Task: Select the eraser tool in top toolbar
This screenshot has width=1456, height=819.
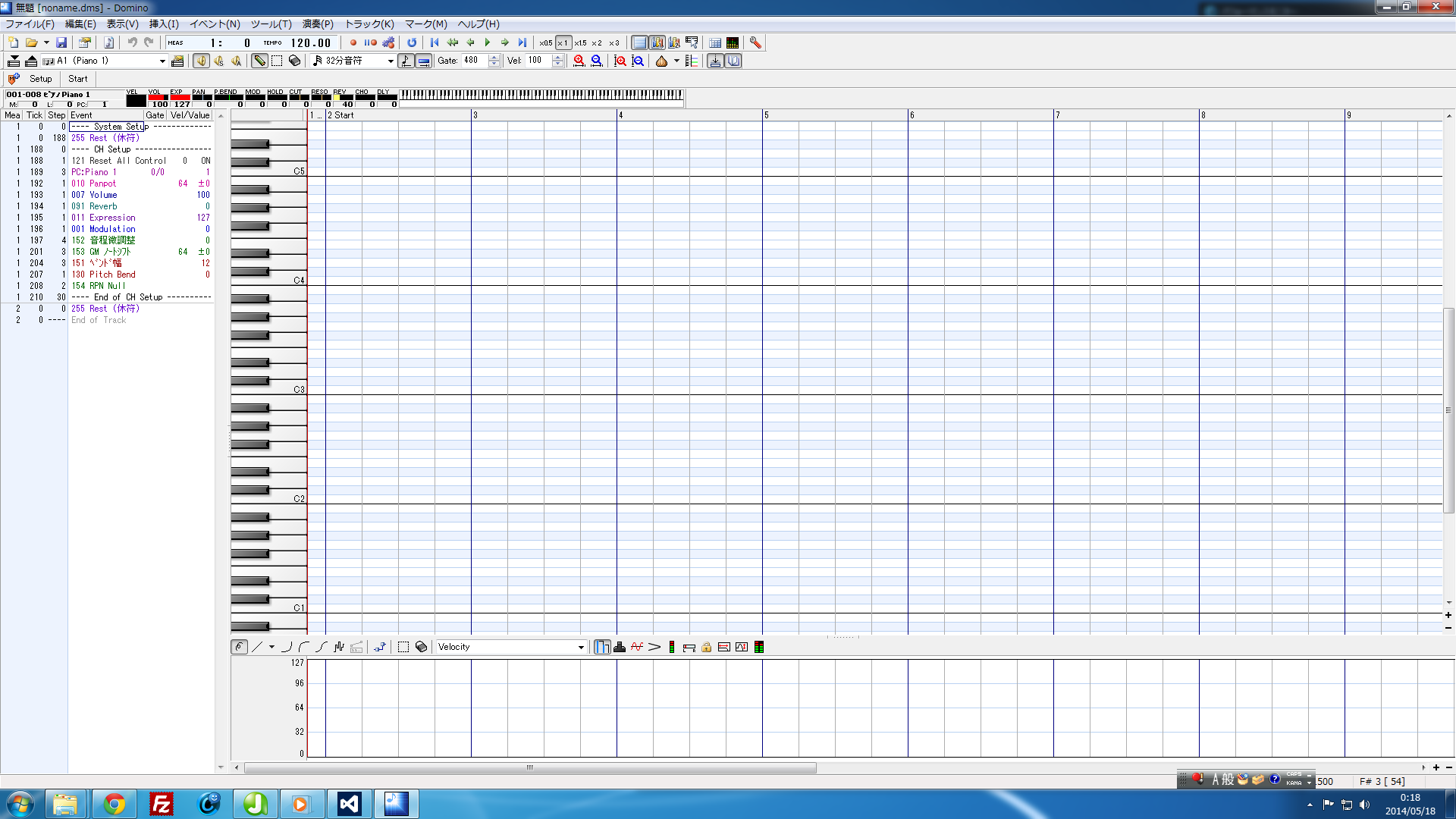Action: [295, 61]
